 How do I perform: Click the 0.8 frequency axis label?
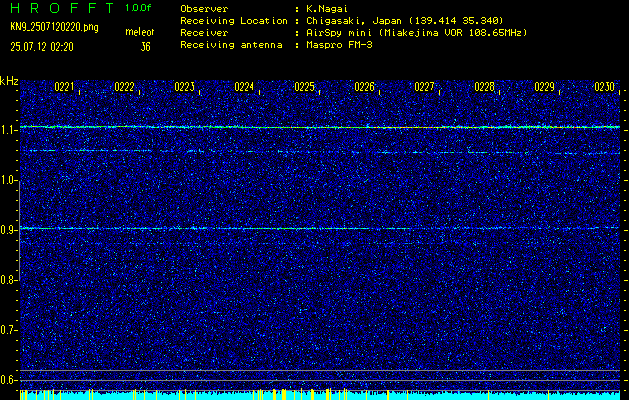(7, 280)
